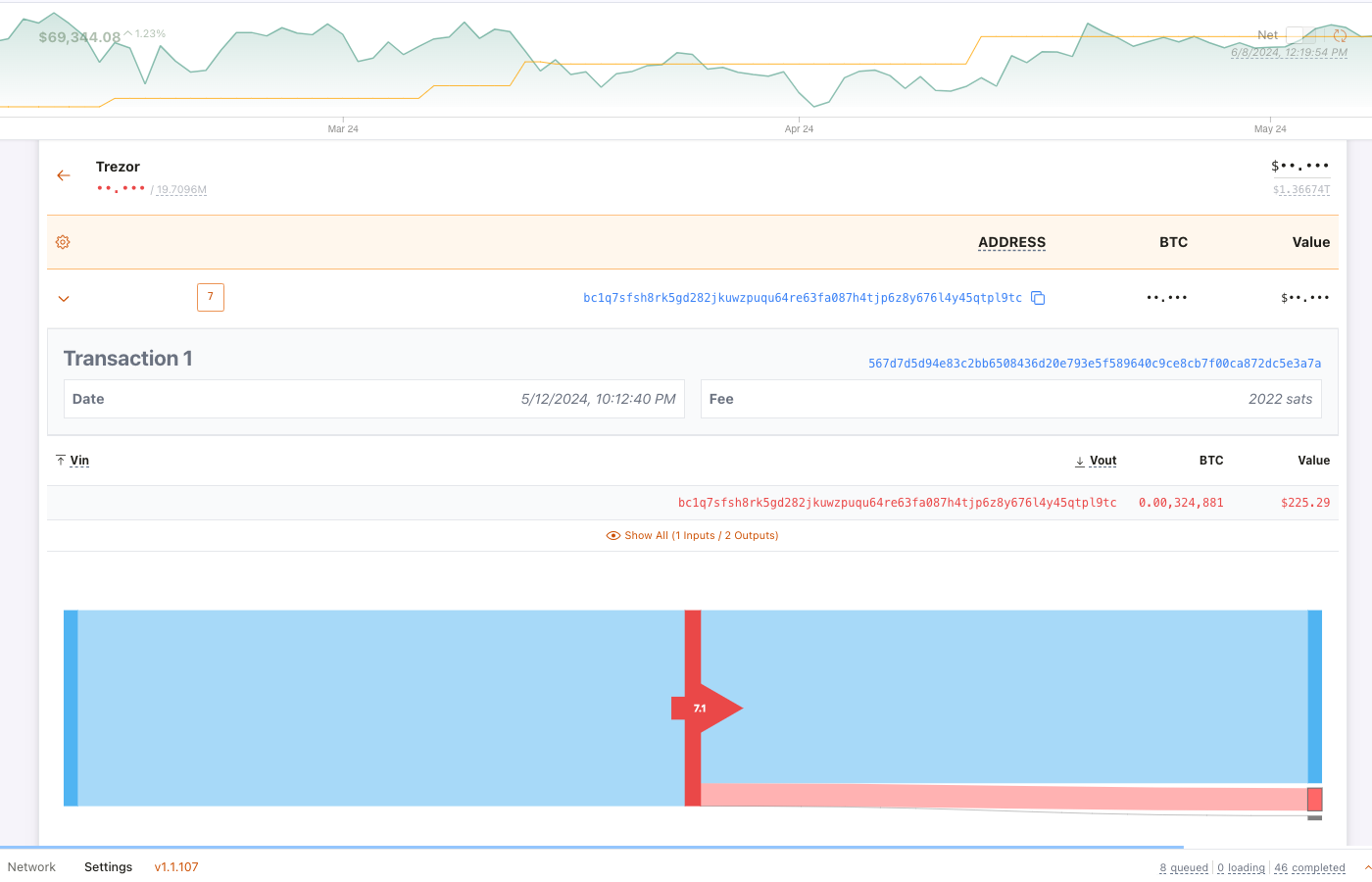Click the back arrow next to Trezor
Screen dimensions: 1372x882
point(63,174)
